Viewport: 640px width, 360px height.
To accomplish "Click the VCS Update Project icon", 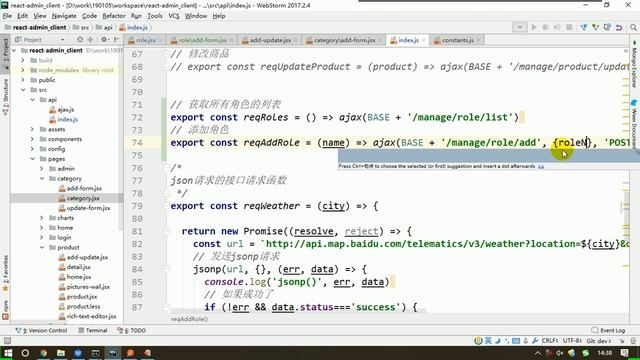I will click(584, 27).
